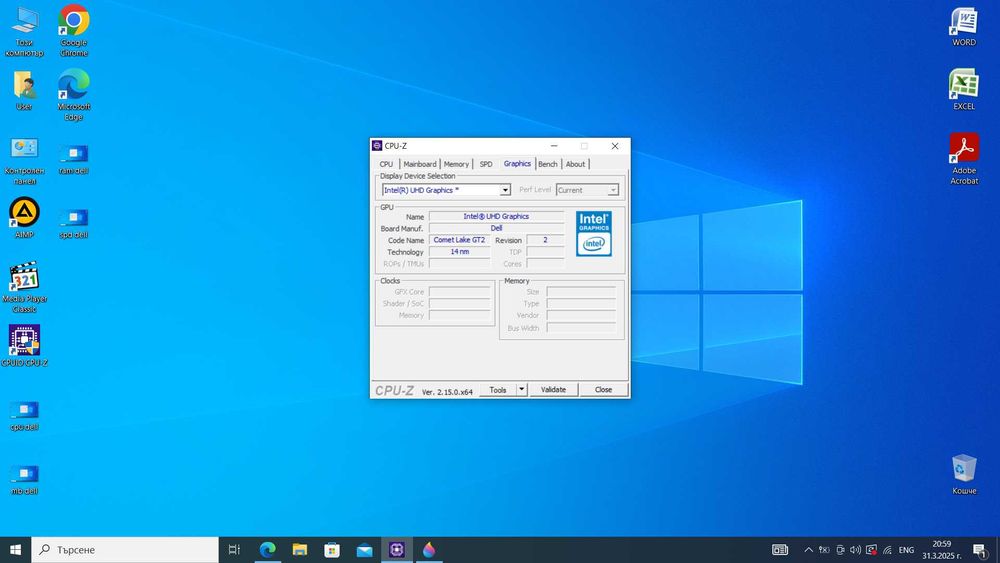This screenshot has height=563, width=1000.
Task: Open Microsoft Edge desktop shortcut
Action: (74, 94)
